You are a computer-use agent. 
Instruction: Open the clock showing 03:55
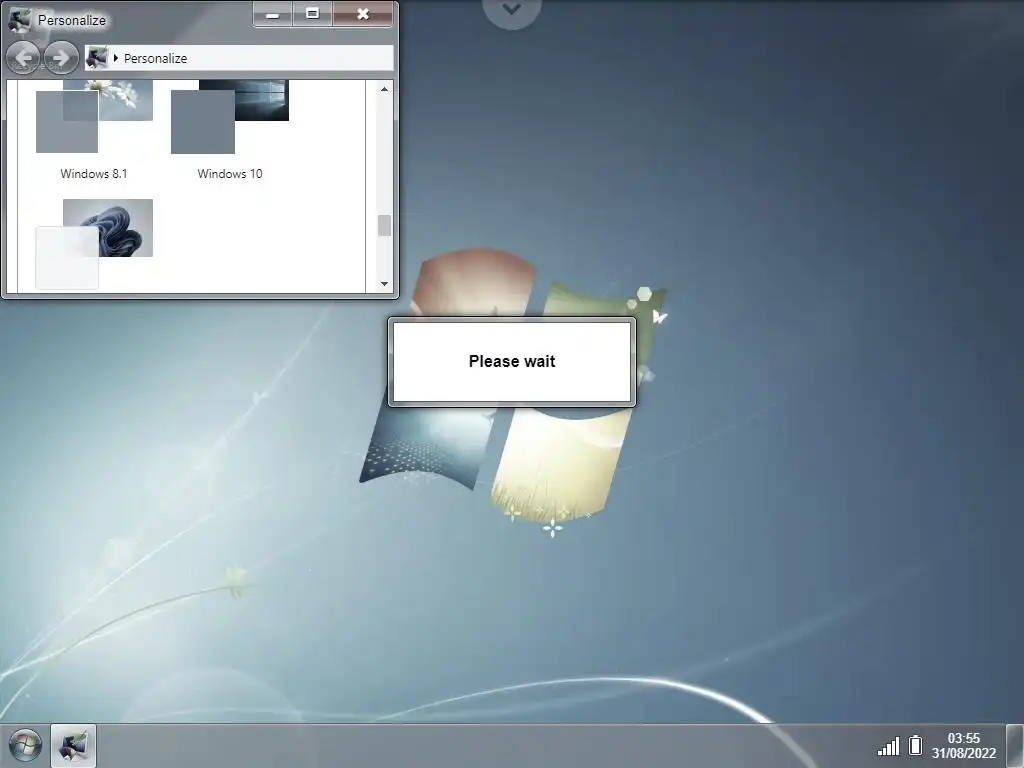click(x=964, y=745)
